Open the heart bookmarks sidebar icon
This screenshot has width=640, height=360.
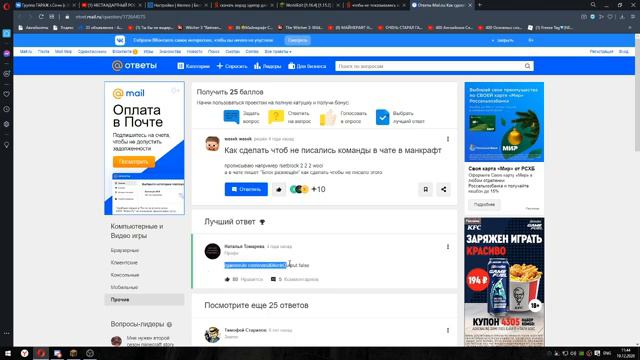click(x=7, y=94)
